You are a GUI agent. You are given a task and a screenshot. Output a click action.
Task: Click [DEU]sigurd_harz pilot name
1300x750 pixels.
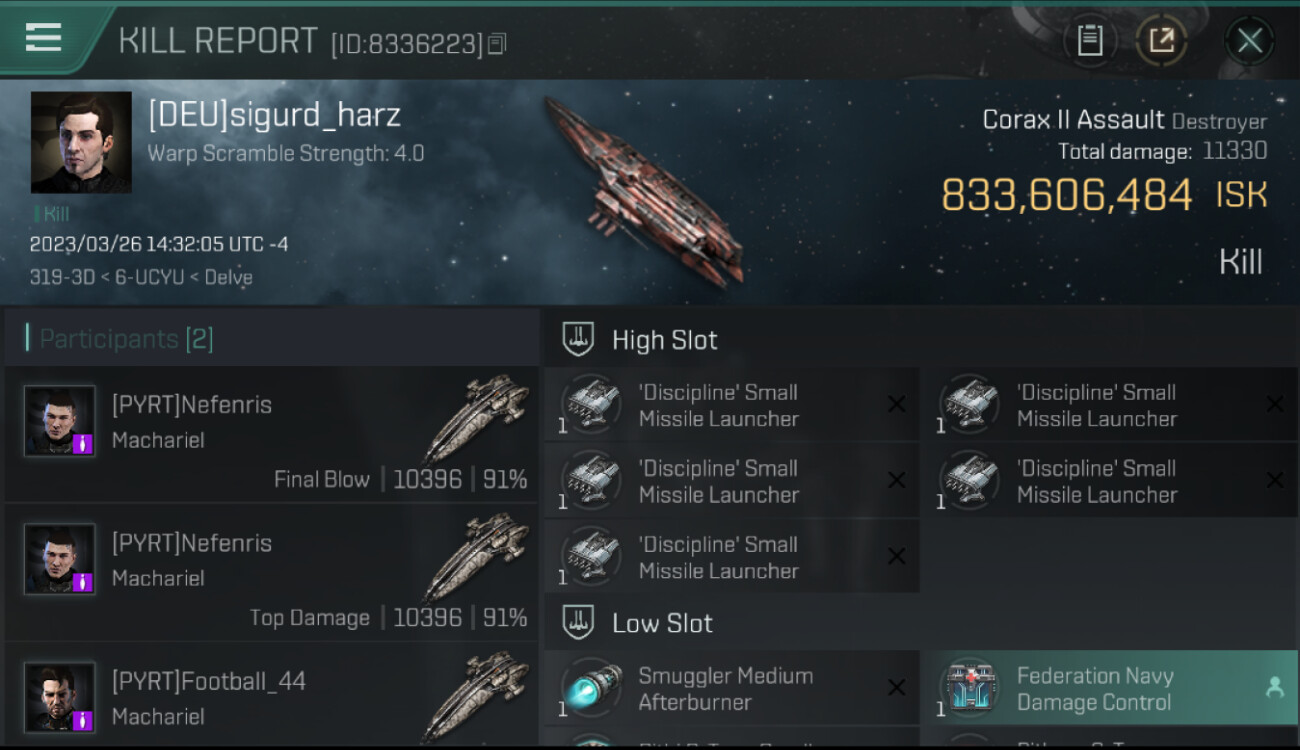(274, 115)
